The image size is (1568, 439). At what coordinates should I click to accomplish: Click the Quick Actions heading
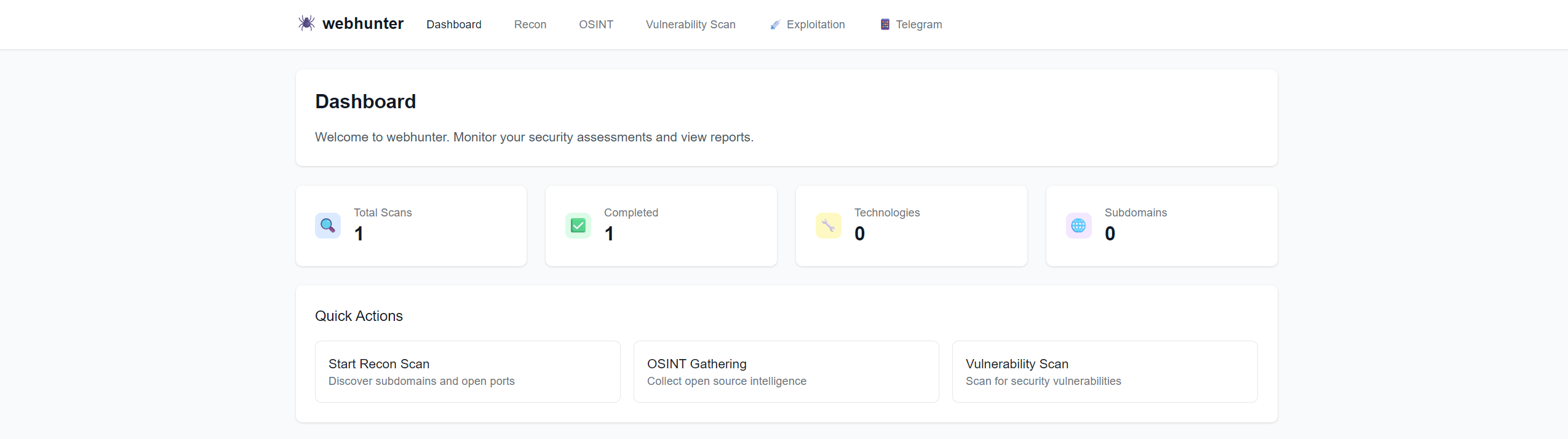(359, 316)
